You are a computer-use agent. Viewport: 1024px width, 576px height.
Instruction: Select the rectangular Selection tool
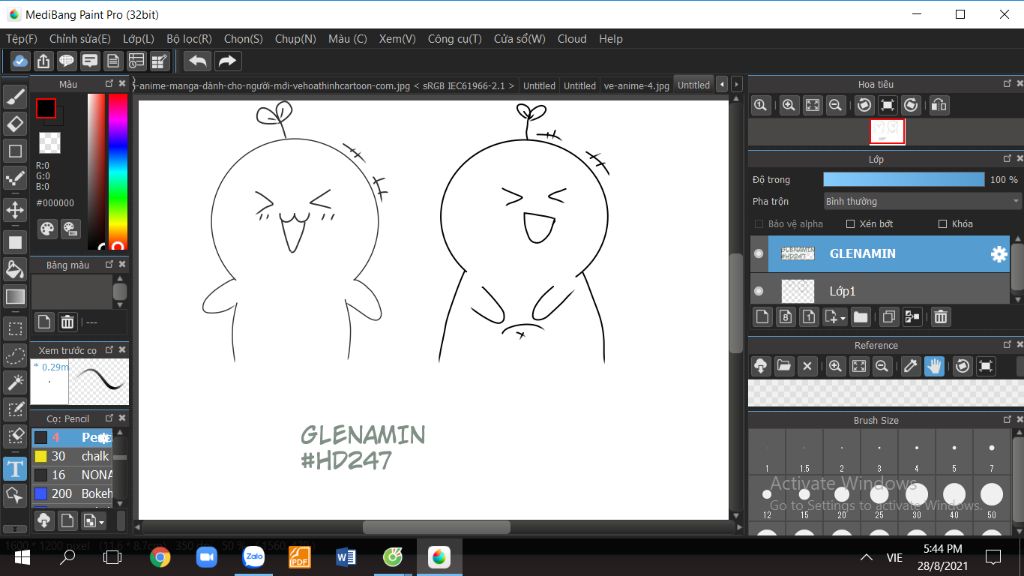click(x=15, y=328)
